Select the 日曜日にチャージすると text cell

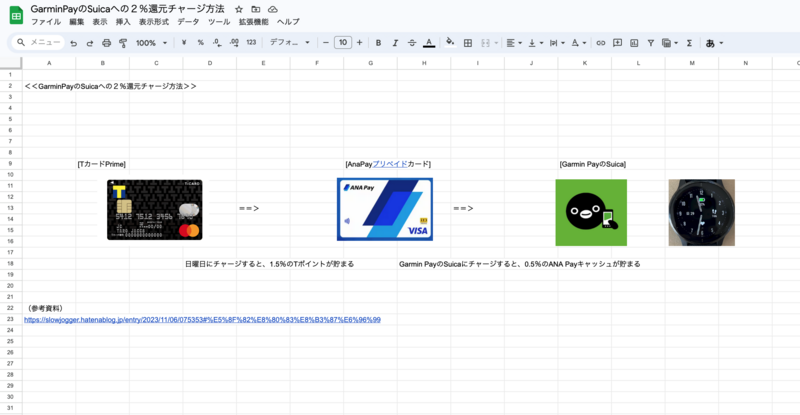pos(269,264)
